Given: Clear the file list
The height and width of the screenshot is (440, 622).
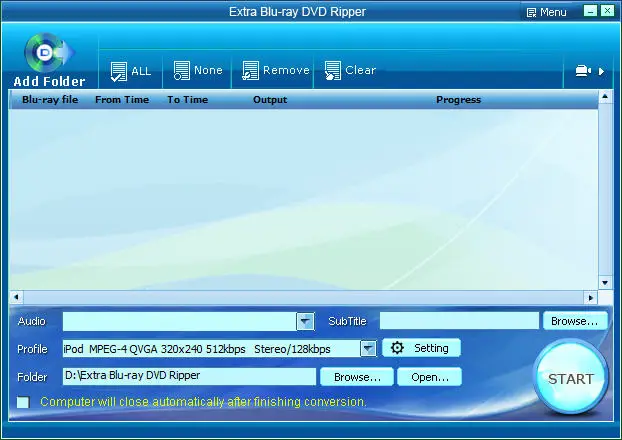Looking at the screenshot, I should (x=350, y=71).
